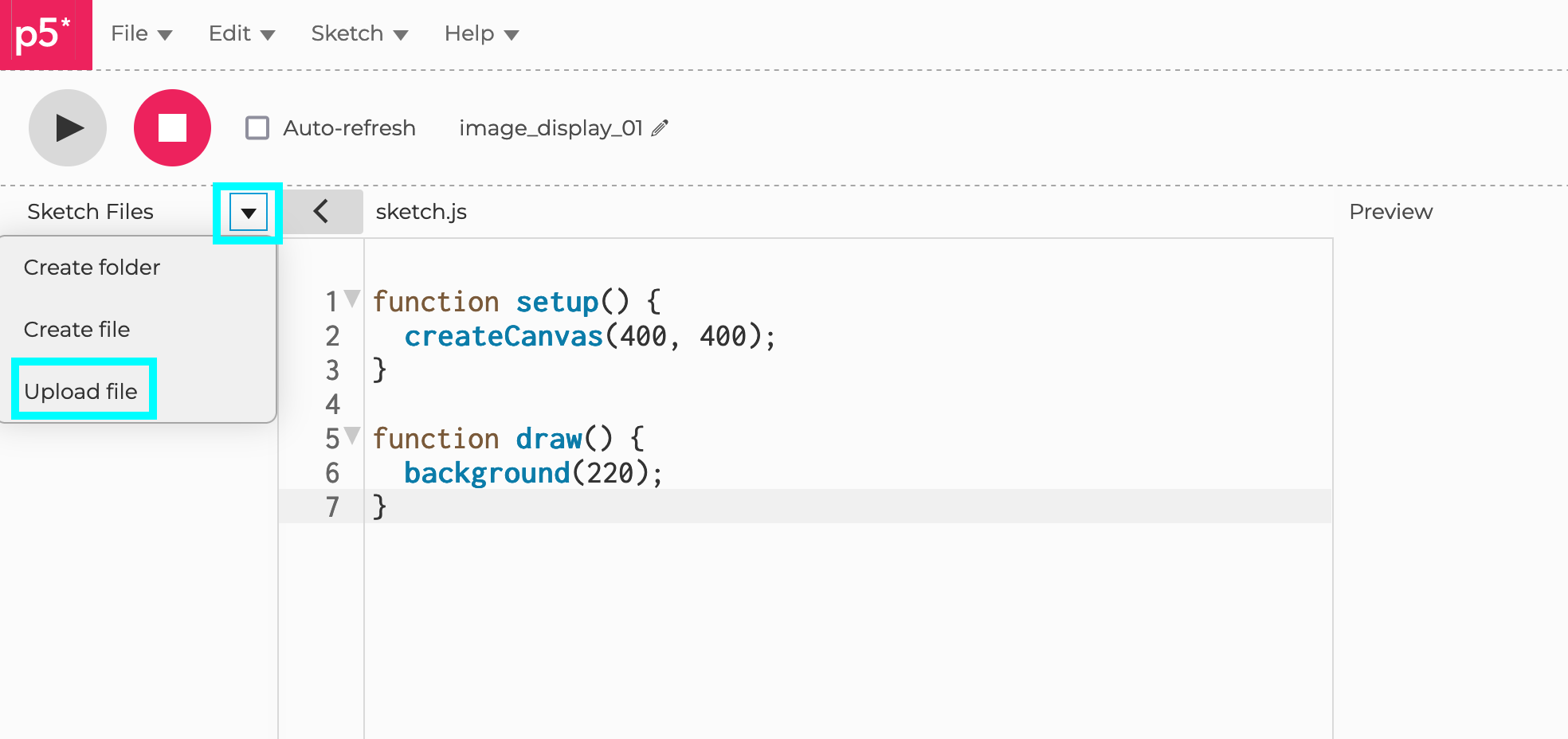
Task: Click the sketch.js file name label
Action: pos(421,212)
